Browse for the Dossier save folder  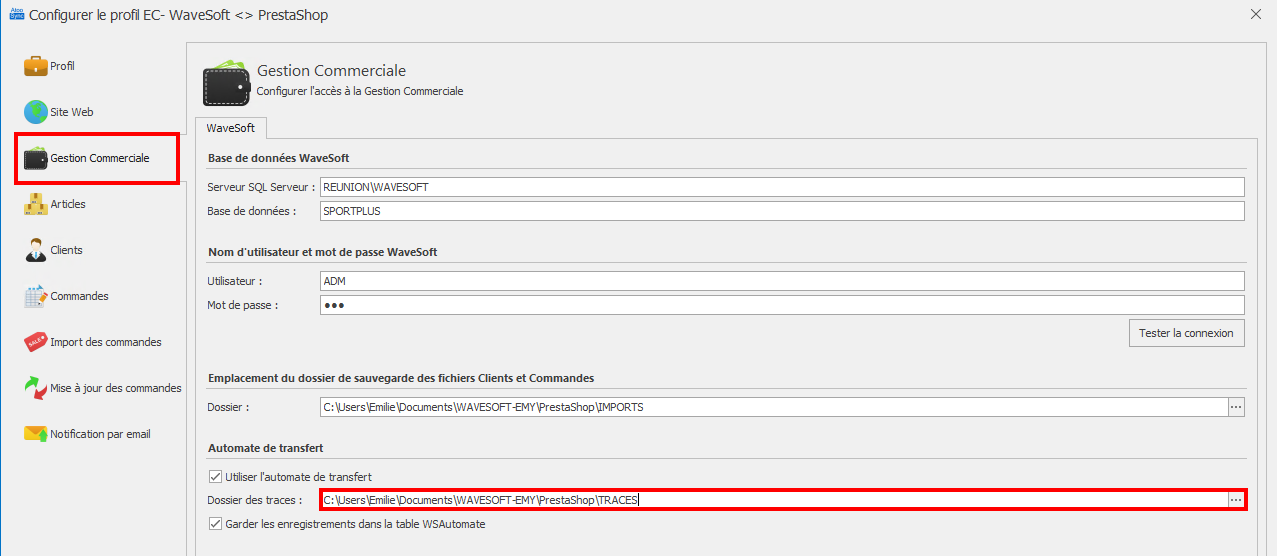[x=1236, y=407]
